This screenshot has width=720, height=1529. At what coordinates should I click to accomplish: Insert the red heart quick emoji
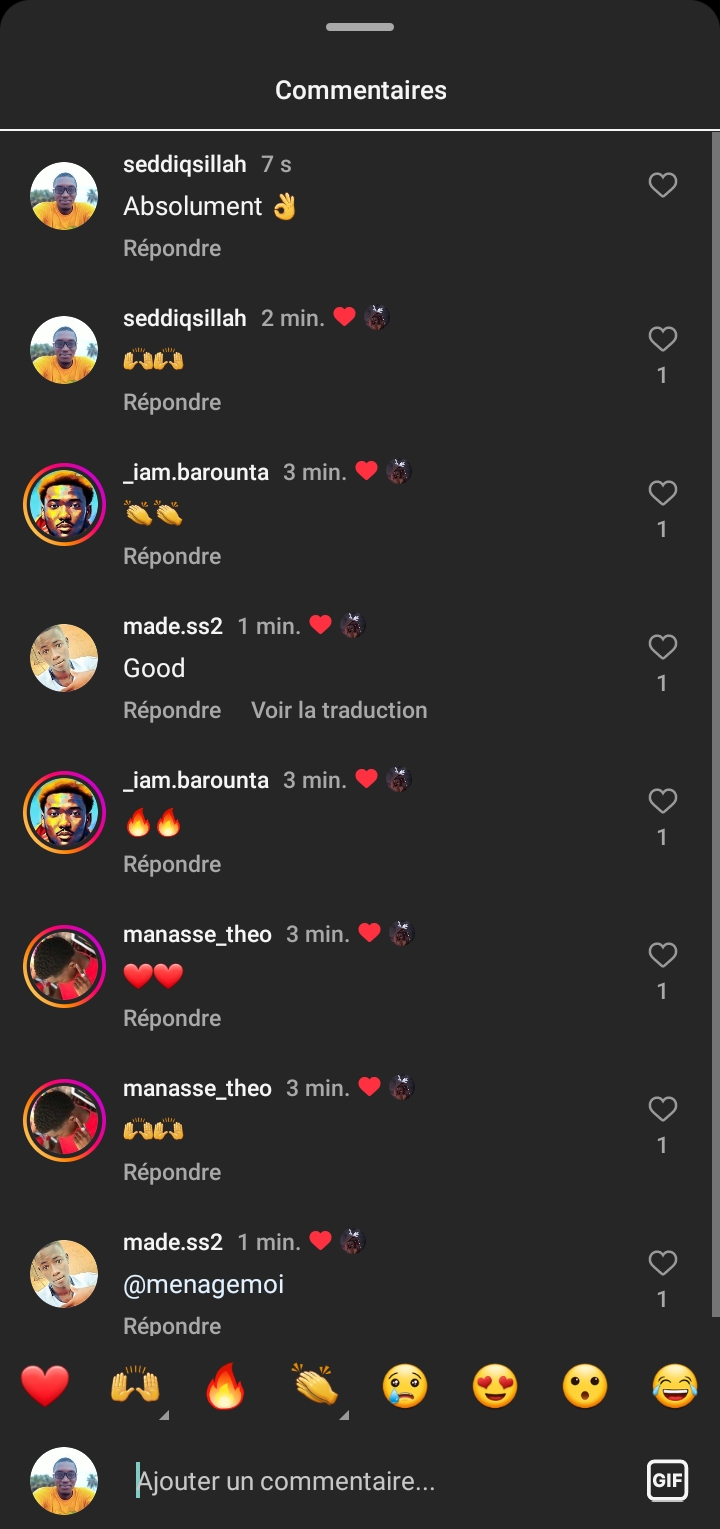pyautogui.click(x=45, y=1387)
